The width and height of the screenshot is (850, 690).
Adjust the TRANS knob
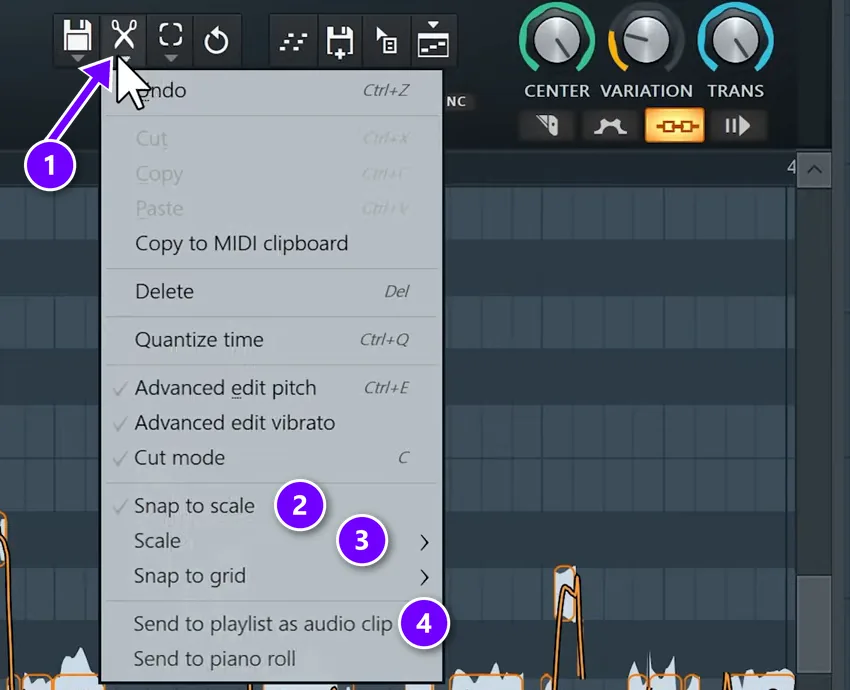pyautogui.click(x=735, y=41)
